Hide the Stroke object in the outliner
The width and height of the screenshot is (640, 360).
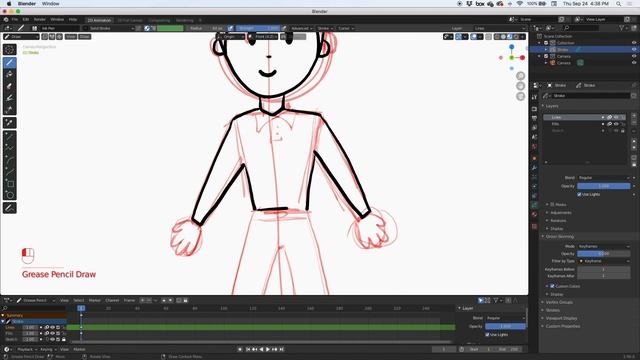coord(634,49)
